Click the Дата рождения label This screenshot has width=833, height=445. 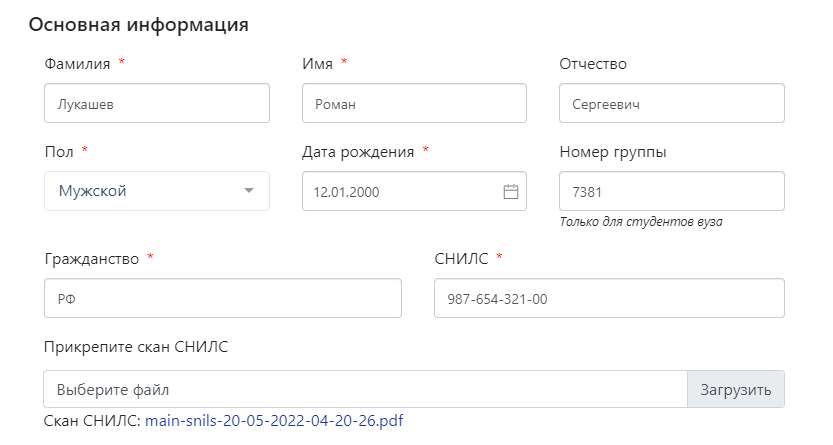pos(358,152)
